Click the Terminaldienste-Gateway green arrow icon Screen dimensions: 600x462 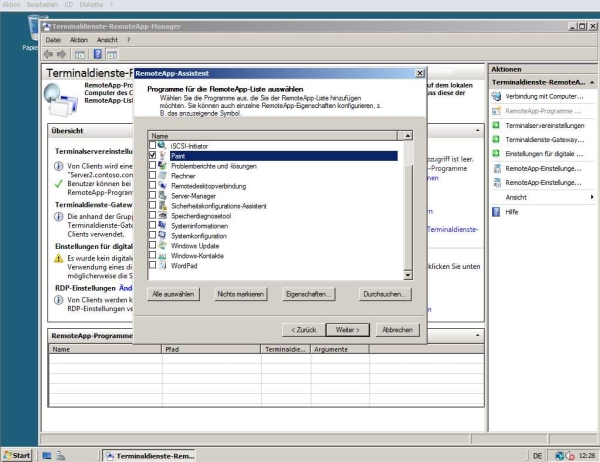[x=497, y=140]
